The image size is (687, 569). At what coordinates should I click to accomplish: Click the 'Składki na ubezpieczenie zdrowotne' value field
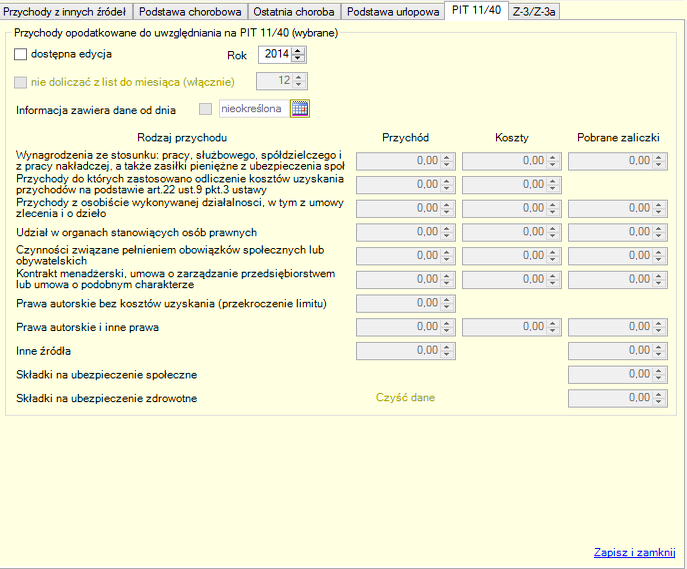coord(609,398)
